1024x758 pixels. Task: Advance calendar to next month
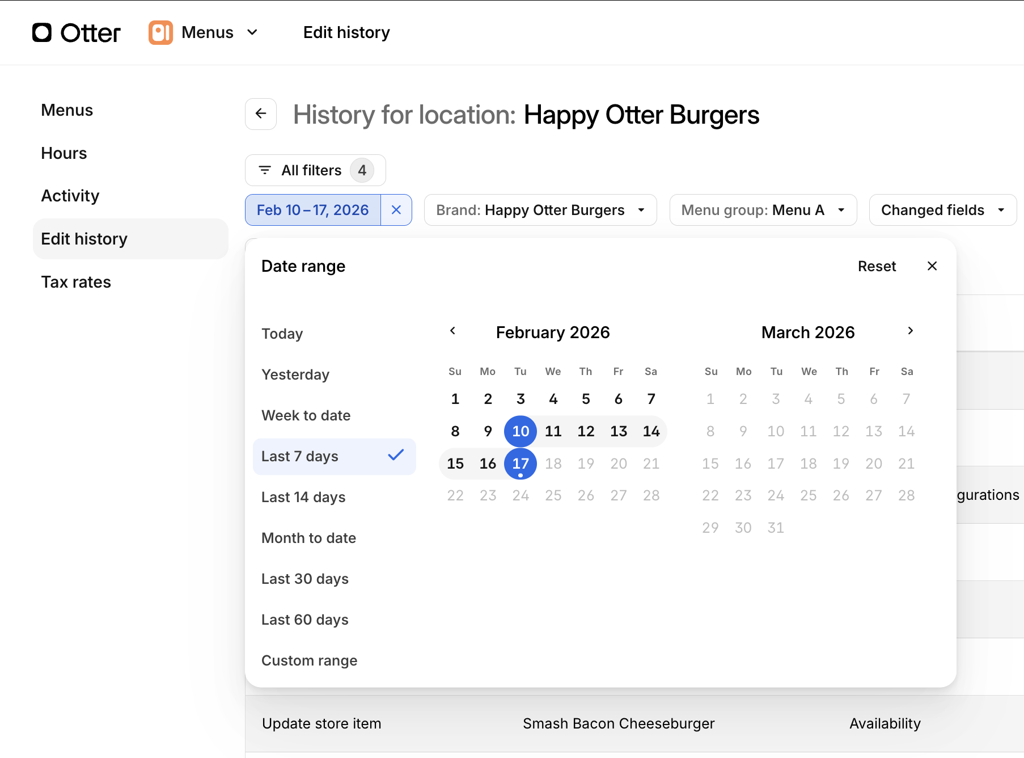pyautogui.click(x=910, y=331)
